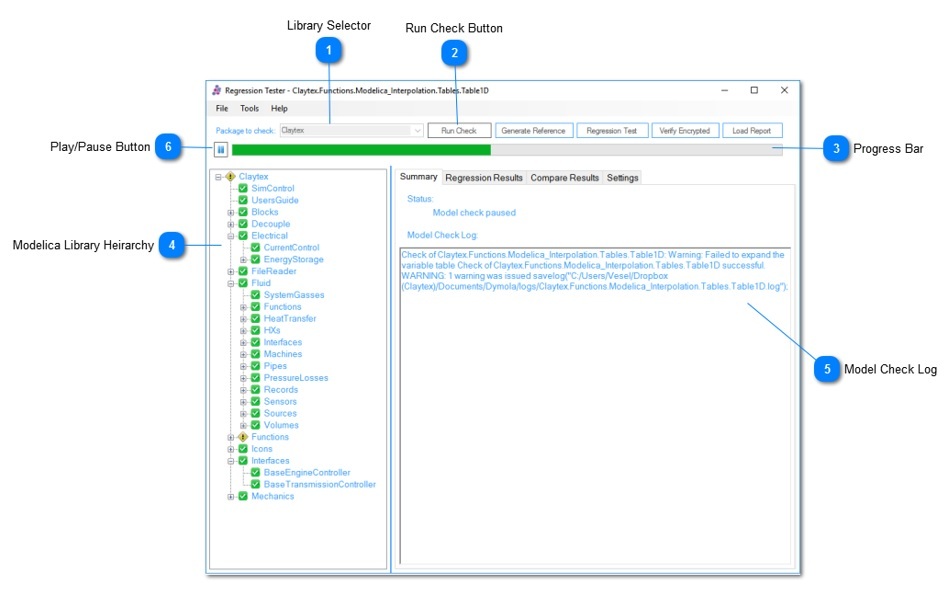Open the Tools menu

249,109
